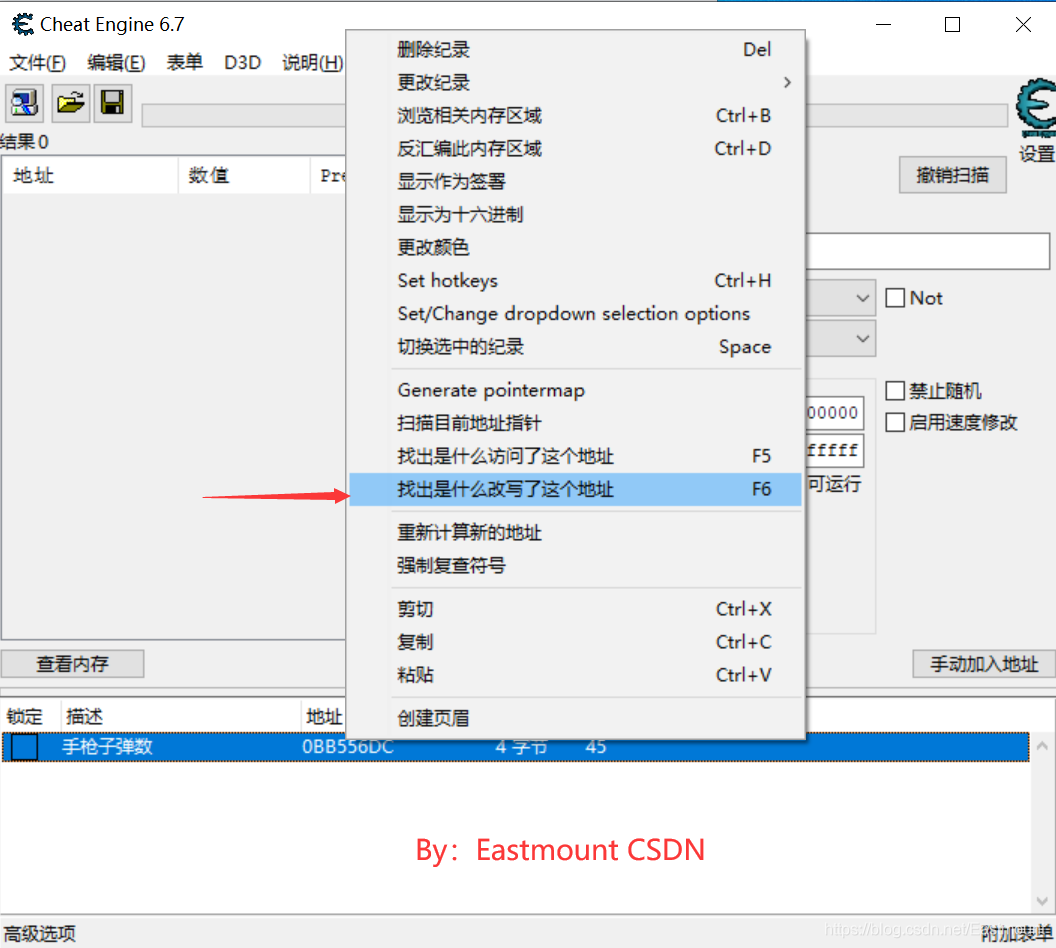This screenshot has width=1056, height=948.
Task: Select 反汇编此内存区域 menu entry
Action: click(576, 148)
